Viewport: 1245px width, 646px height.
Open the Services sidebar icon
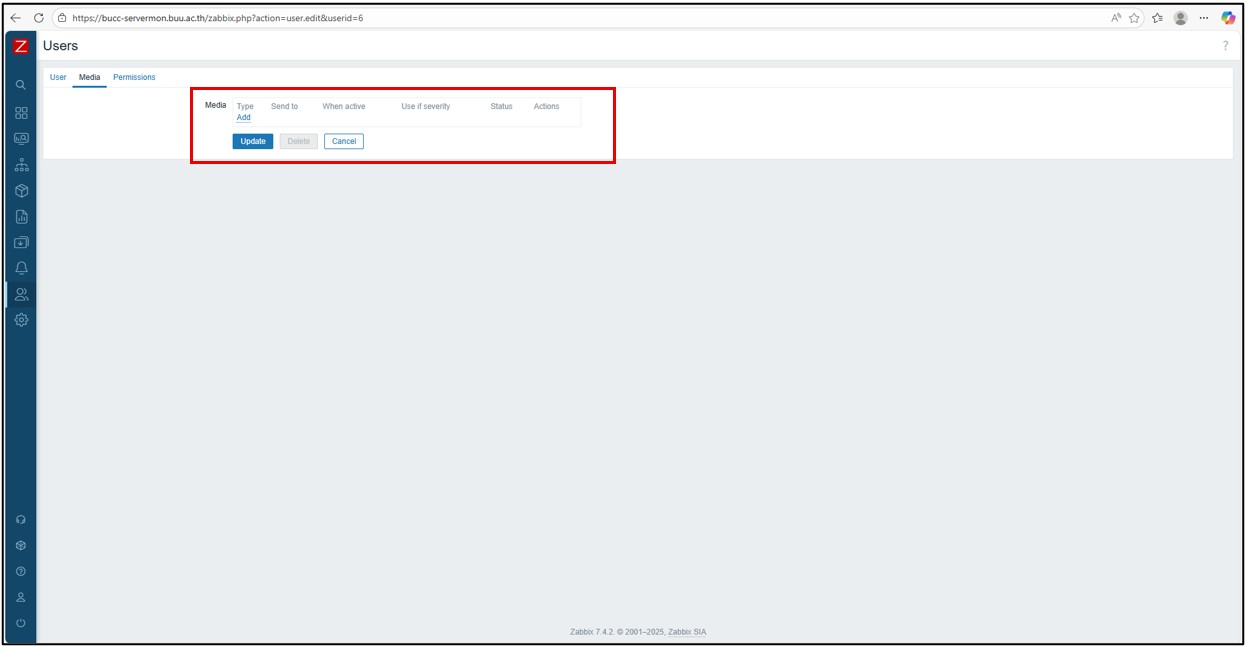[21, 165]
